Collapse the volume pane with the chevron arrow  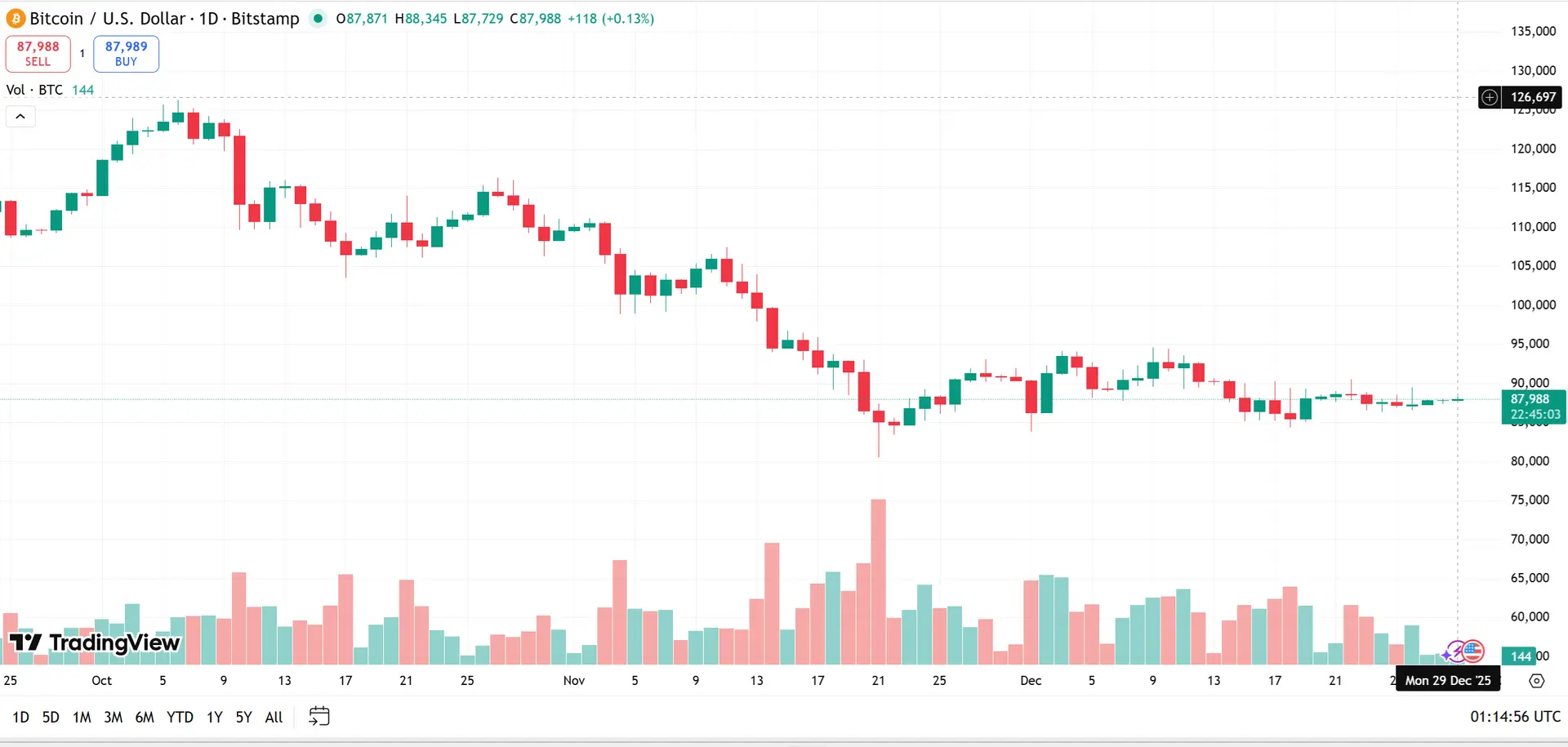(x=20, y=116)
